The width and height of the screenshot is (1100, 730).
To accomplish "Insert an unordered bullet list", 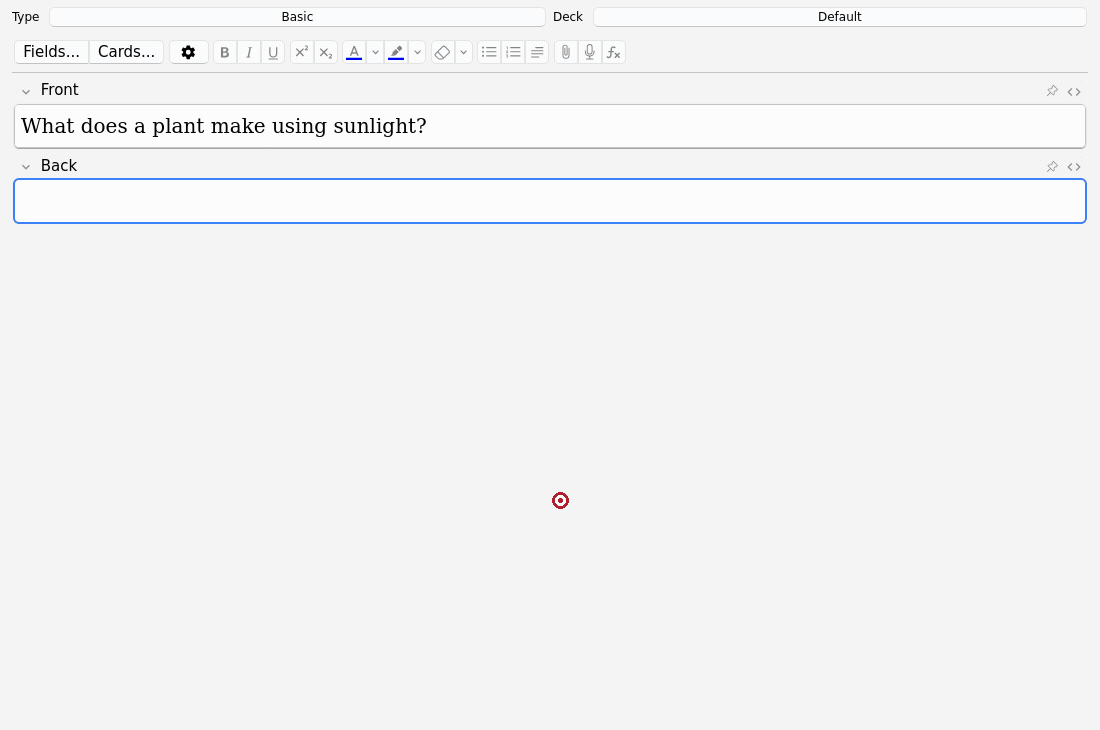I will (489, 52).
